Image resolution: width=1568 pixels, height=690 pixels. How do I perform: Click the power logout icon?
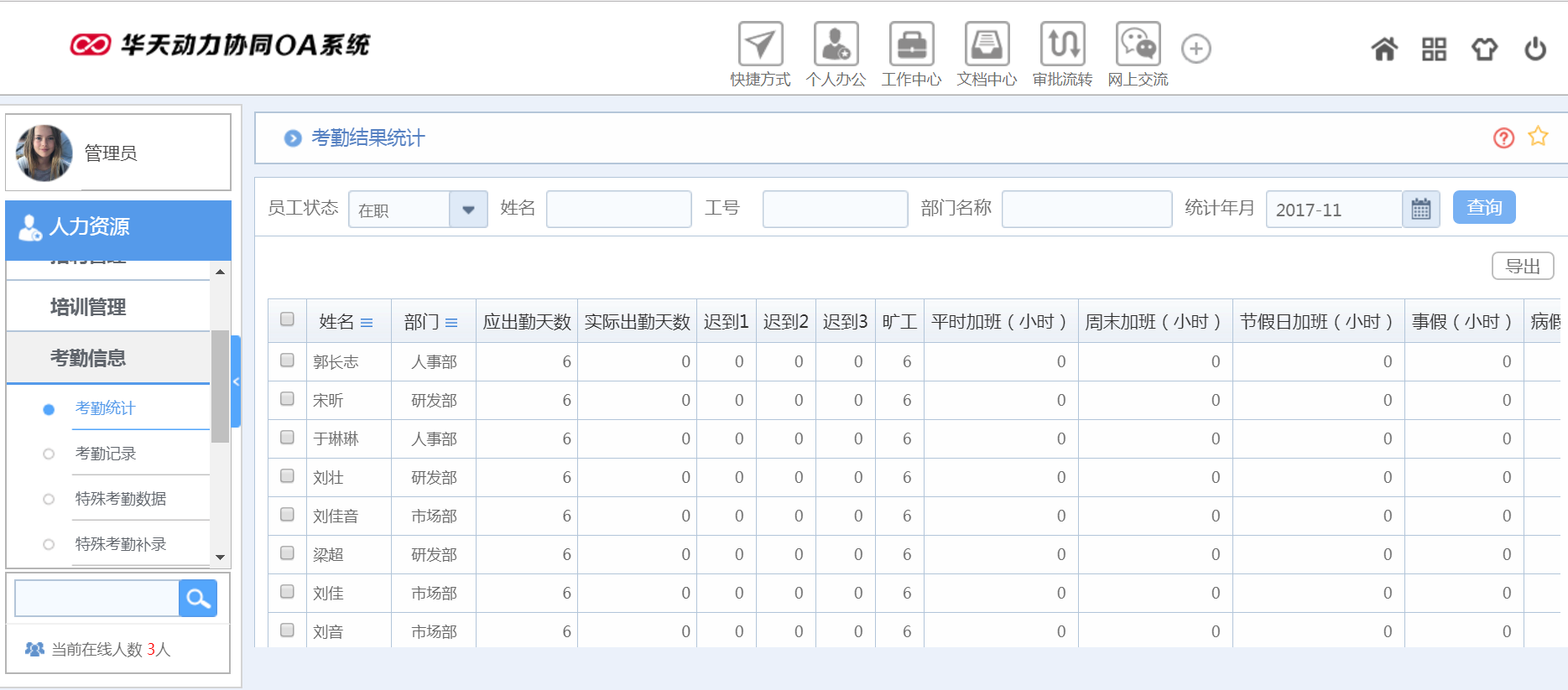(x=1534, y=49)
